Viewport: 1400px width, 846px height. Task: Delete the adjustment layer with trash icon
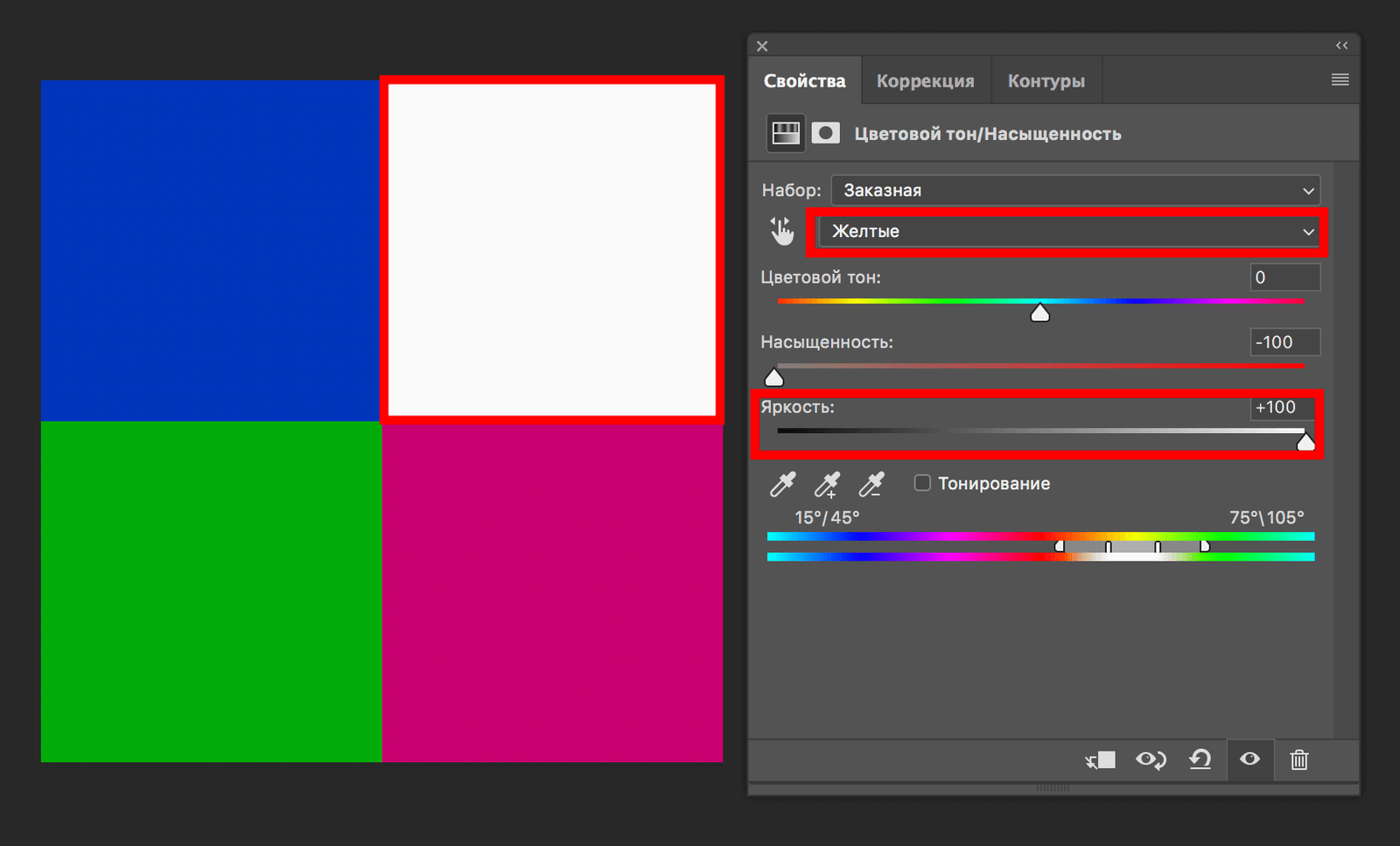click(1299, 760)
